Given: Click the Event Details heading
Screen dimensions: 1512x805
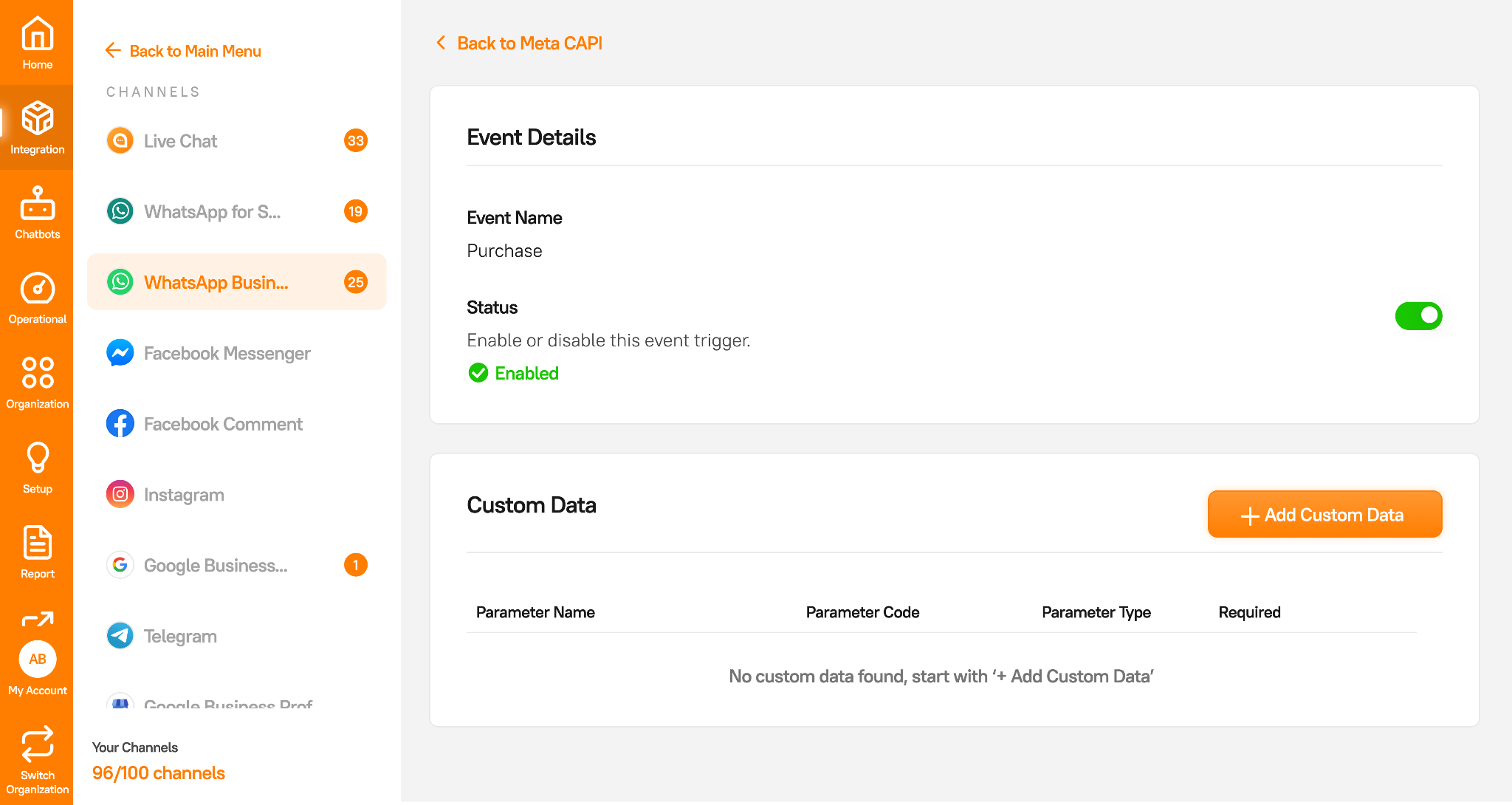Looking at the screenshot, I should point(531,137).
